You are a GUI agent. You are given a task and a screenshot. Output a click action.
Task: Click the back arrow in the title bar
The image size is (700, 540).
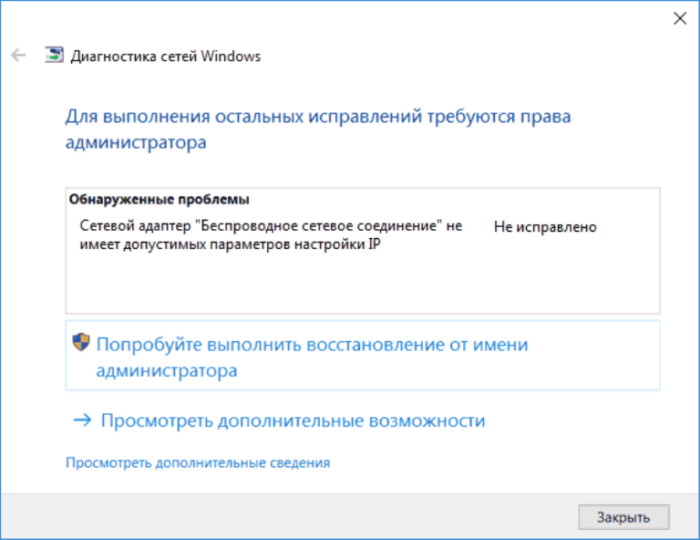18,56
